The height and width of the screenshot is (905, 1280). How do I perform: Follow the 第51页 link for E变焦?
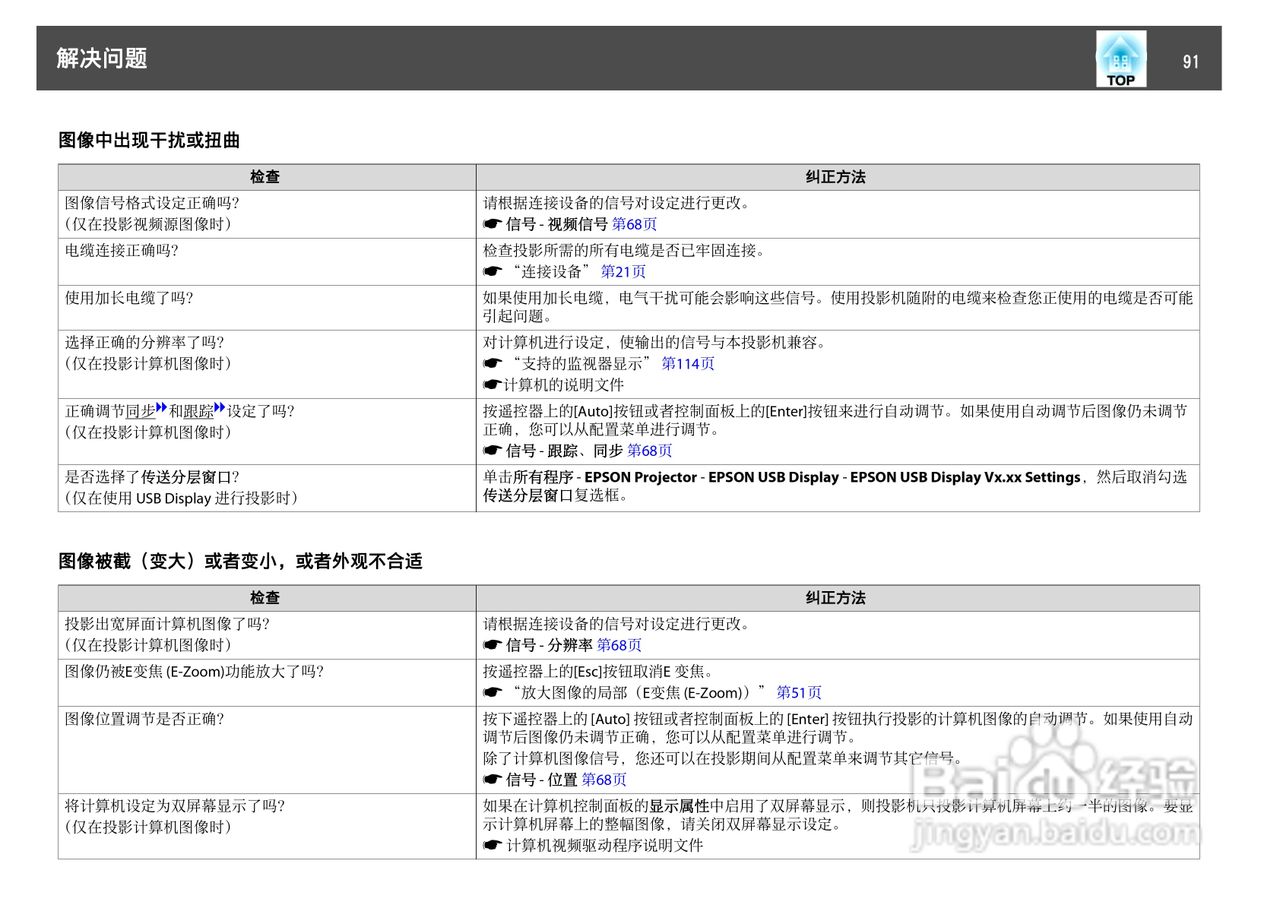[x=799, y=692]
